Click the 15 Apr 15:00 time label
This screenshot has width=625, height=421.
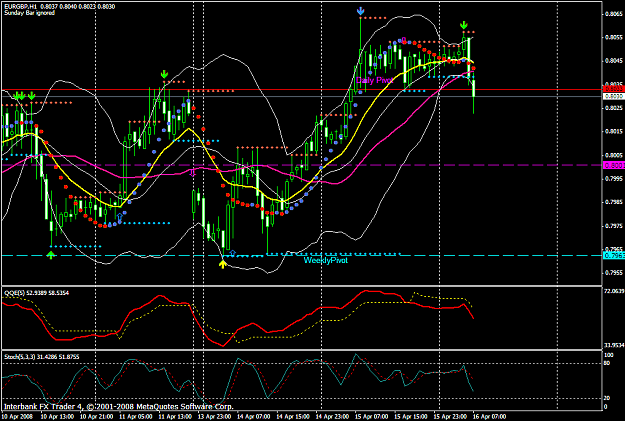click(x=411, y=417)
